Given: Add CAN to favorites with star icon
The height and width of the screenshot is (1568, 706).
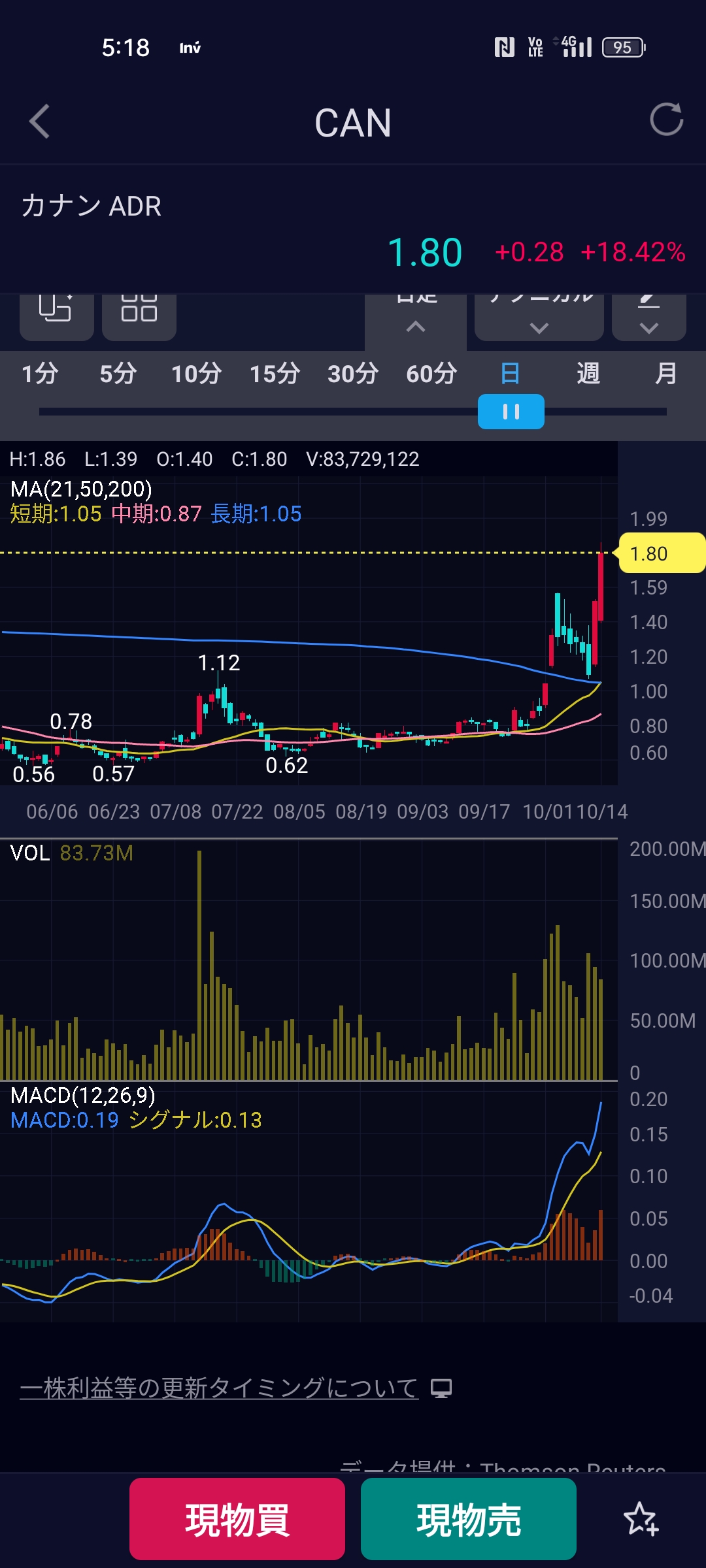Looking at the screenshot, I should pos(641,1519).
